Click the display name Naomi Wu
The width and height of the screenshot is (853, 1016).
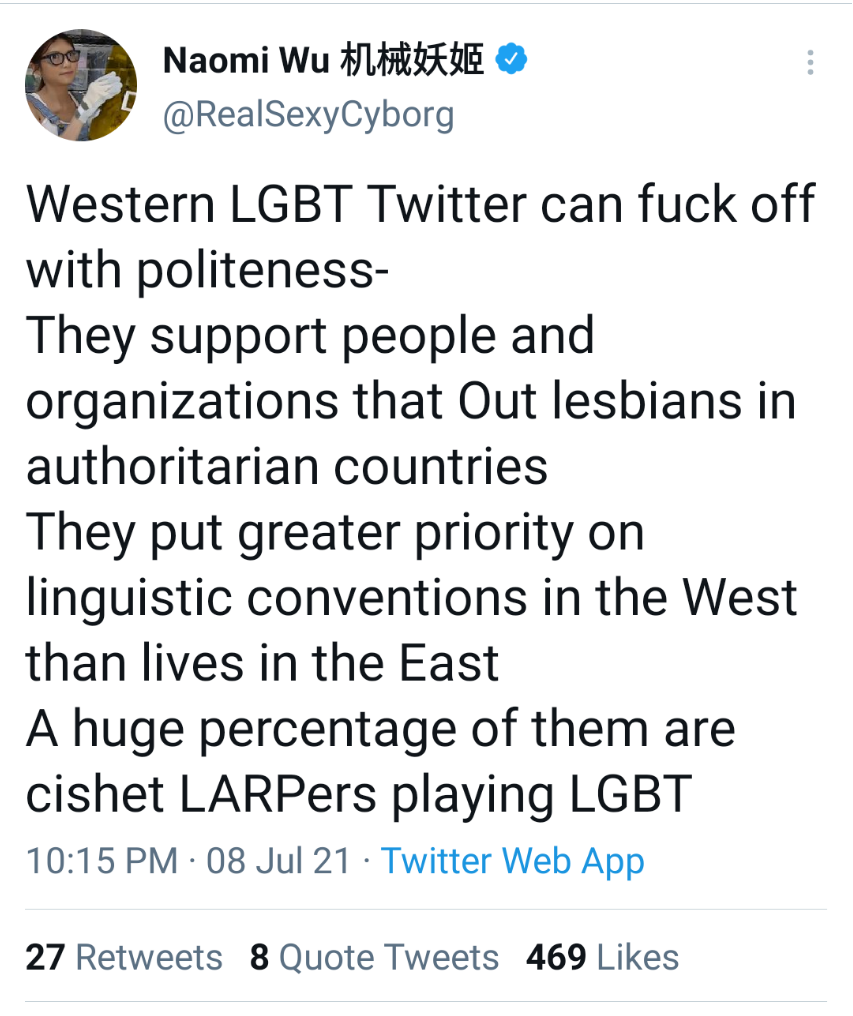[246, 60]
